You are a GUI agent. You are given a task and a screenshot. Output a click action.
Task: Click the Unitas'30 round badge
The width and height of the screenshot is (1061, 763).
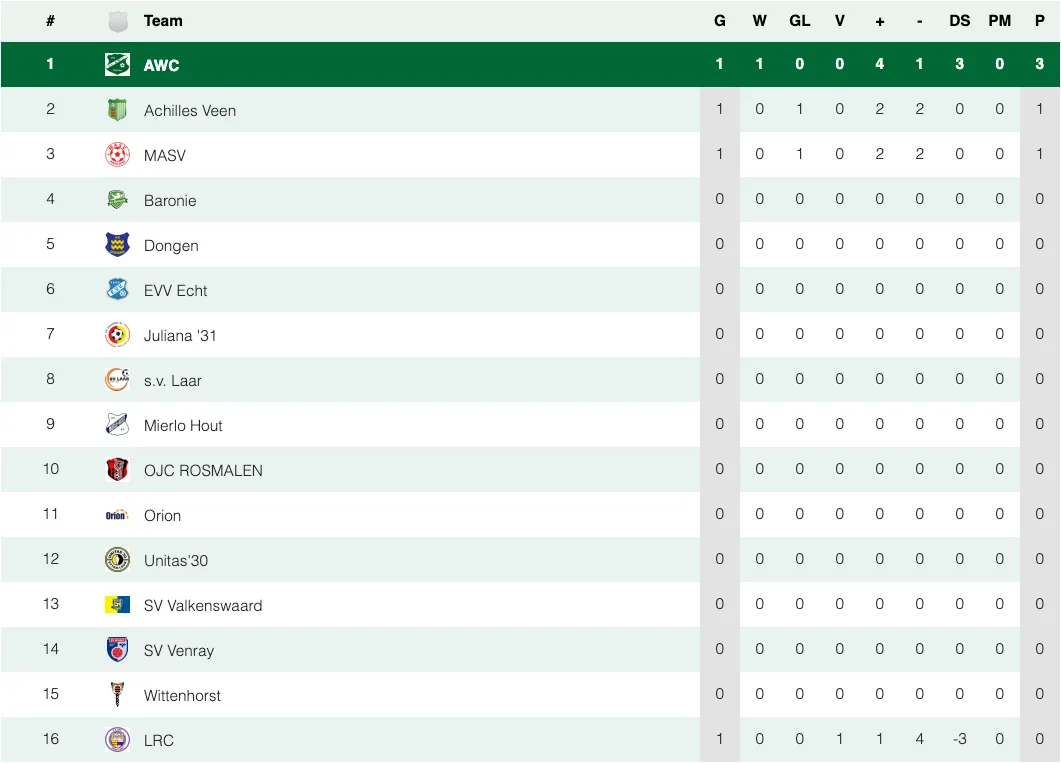click(x=117, y=559)
